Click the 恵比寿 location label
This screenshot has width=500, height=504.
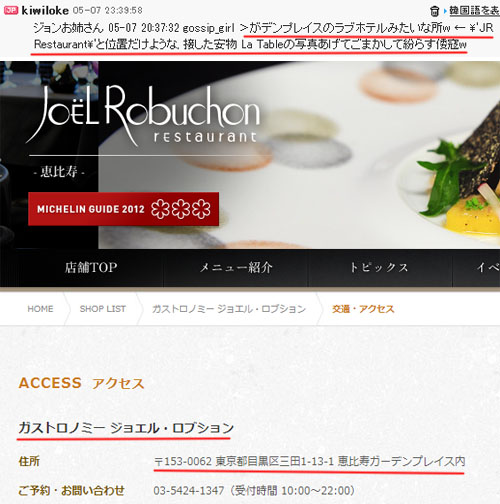tap(59, 172)
